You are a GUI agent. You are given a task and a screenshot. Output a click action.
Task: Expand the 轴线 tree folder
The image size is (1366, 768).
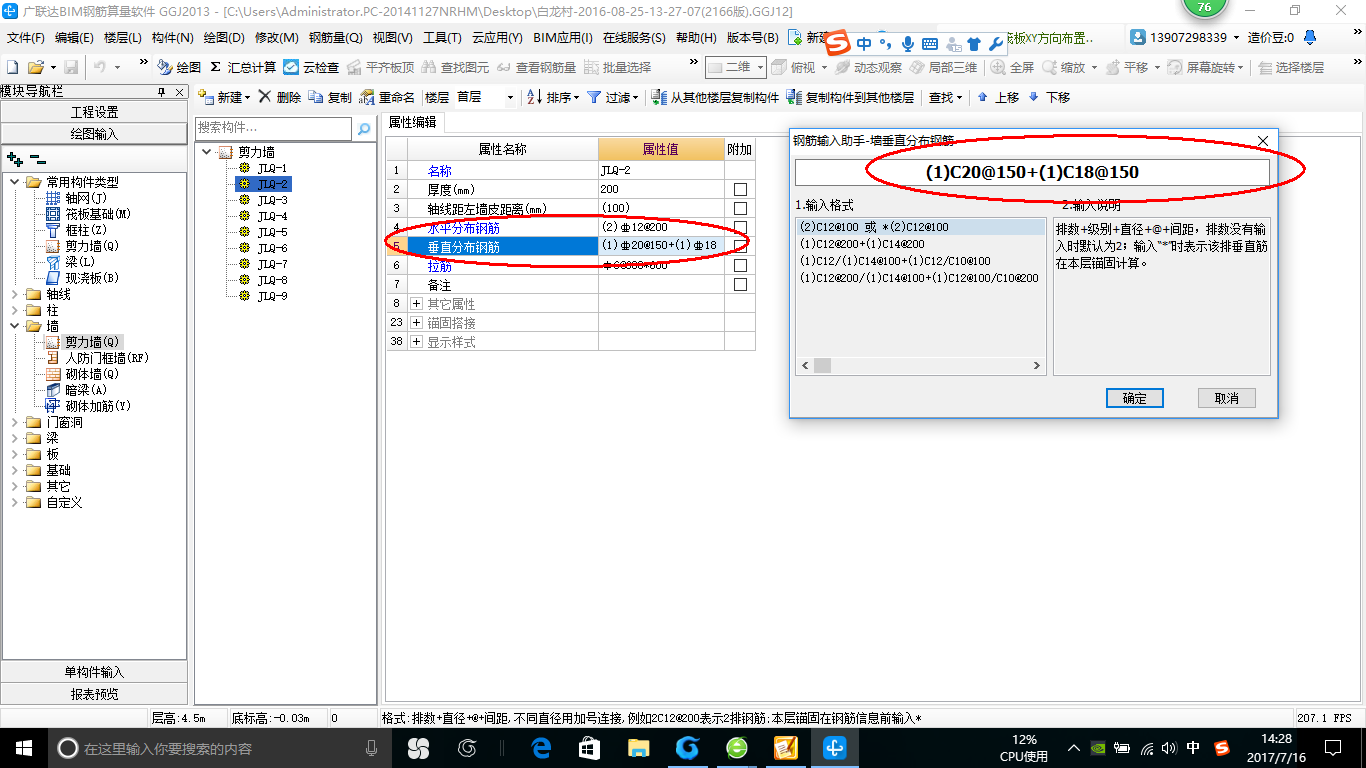pyautogui.click(x=15, y=294)
